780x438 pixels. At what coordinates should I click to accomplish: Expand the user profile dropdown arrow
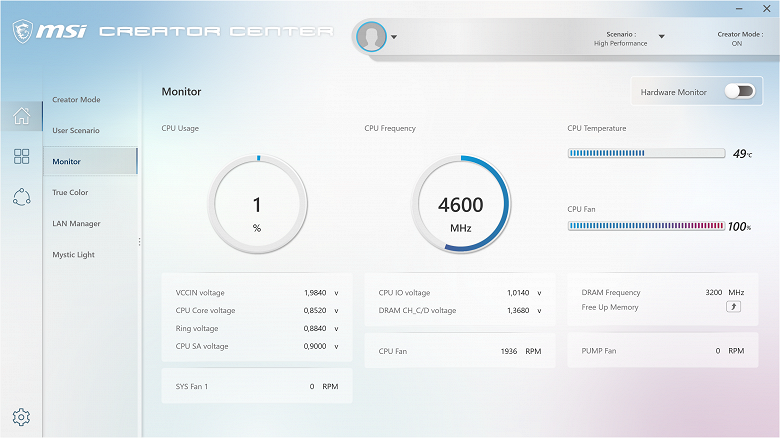394,37
